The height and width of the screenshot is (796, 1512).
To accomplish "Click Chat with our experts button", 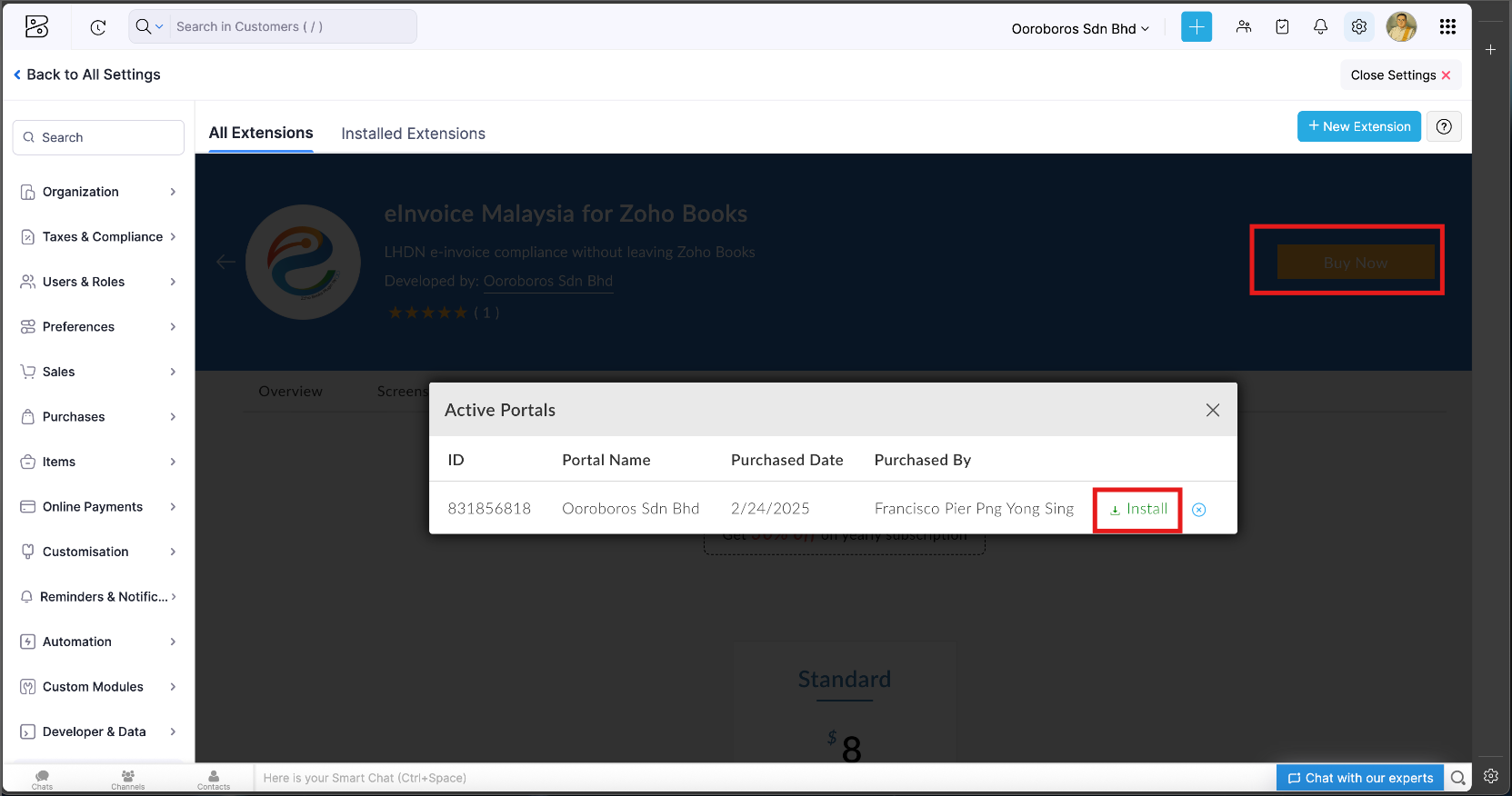I will pos(1360,778).
